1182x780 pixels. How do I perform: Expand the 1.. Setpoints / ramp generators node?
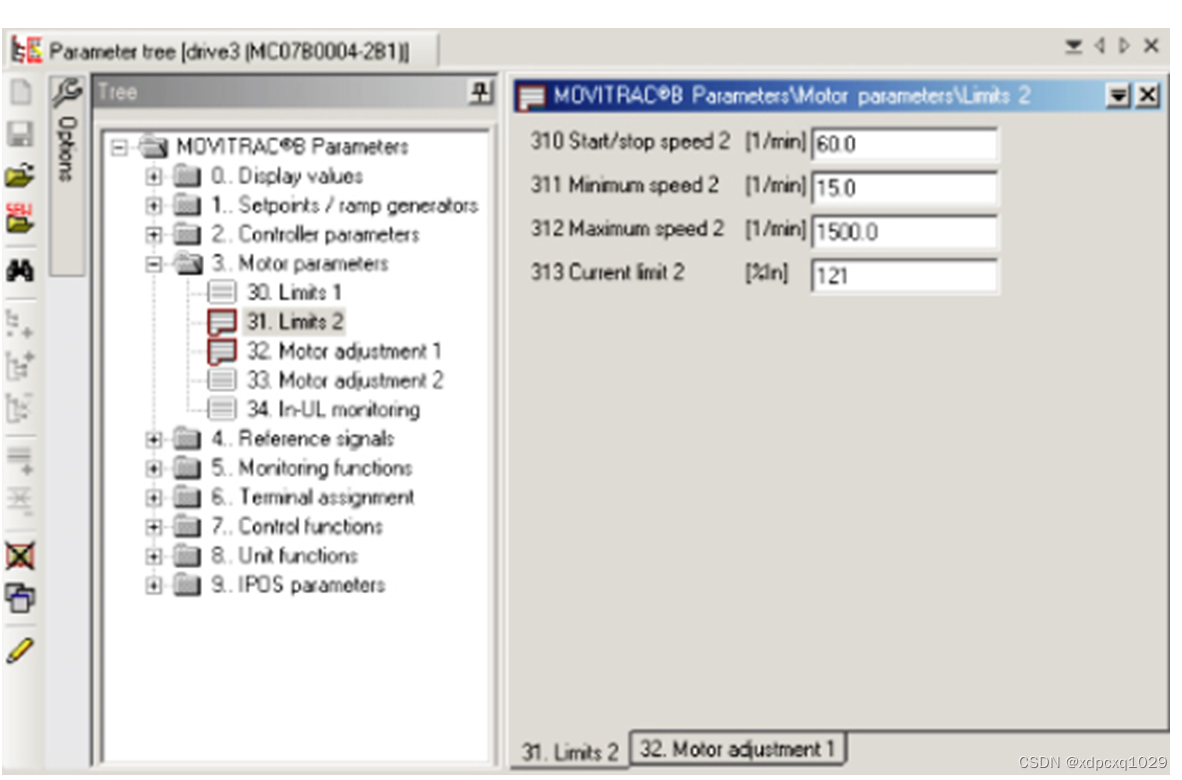tap(154, 205)
